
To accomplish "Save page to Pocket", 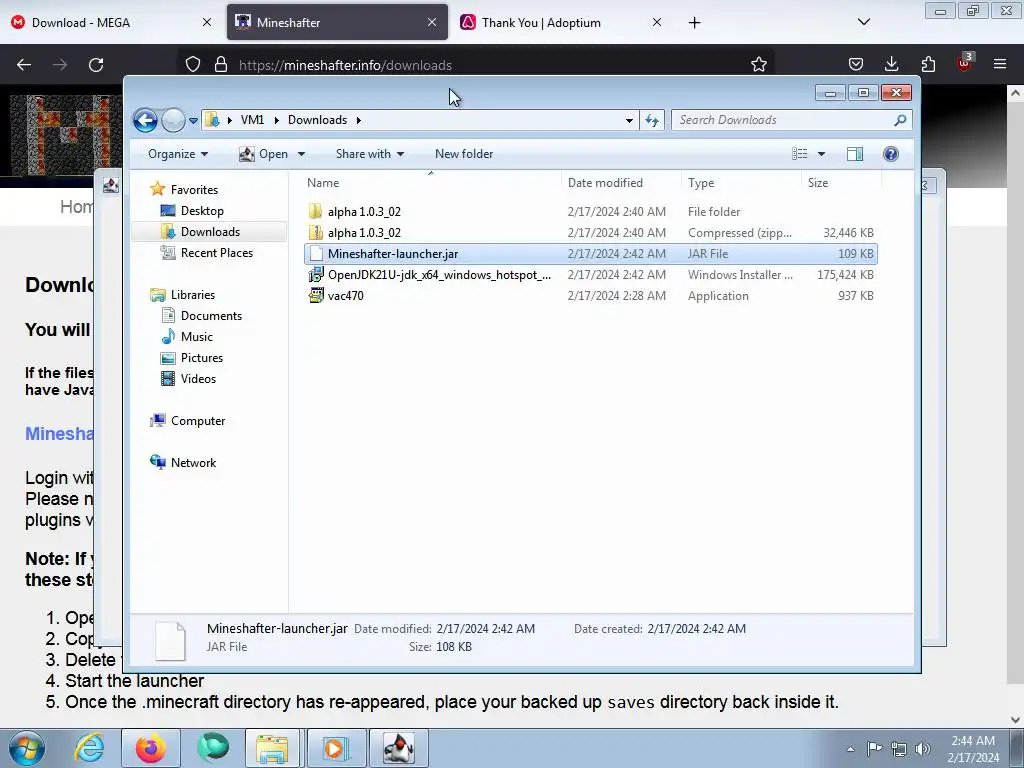I will point(856,64).
